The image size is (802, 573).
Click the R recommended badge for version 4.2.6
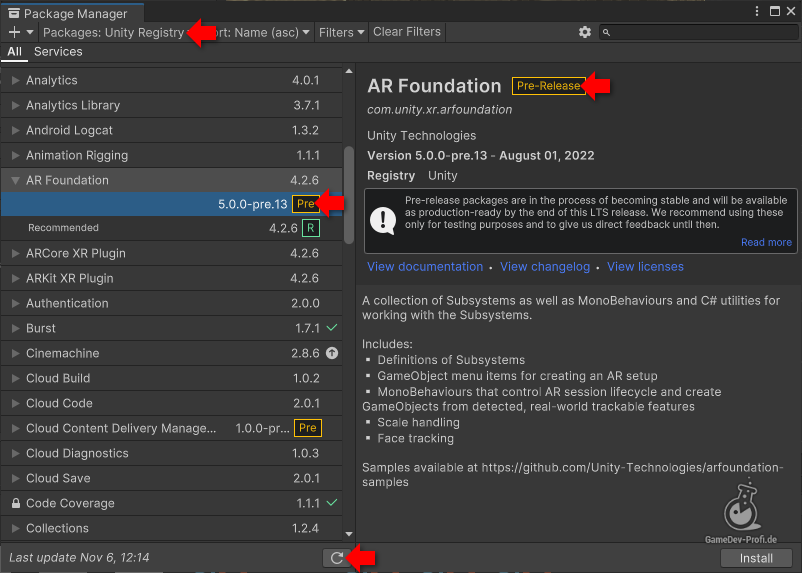tap(311, 228)
